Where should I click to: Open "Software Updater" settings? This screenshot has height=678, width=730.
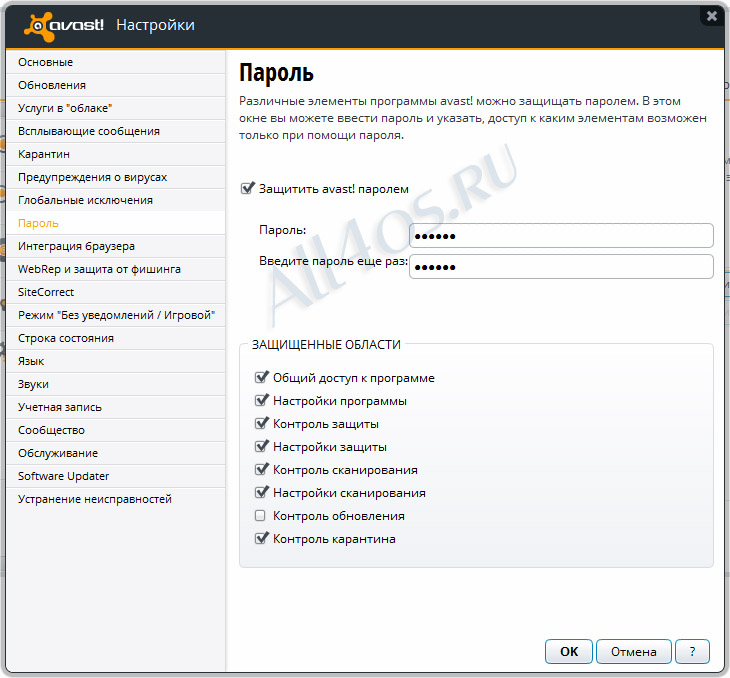click(x=116, y=476)
